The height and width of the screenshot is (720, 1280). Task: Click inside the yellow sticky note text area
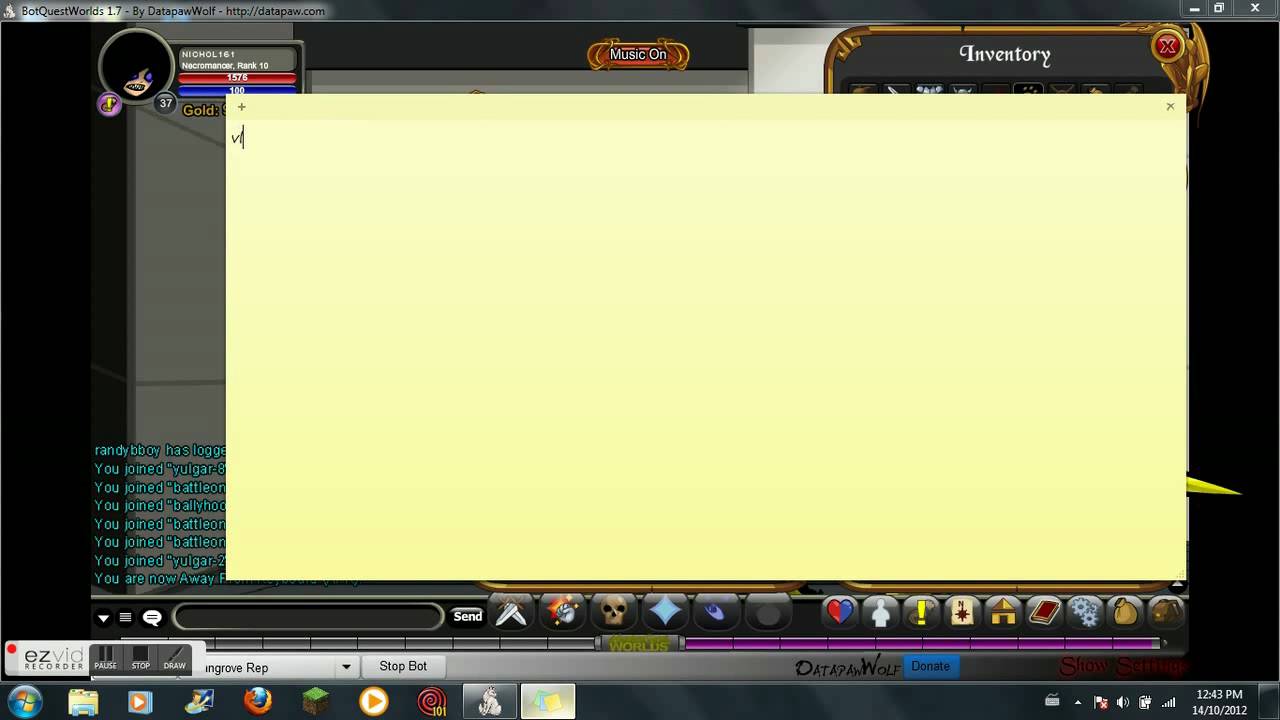pos(706,350)
